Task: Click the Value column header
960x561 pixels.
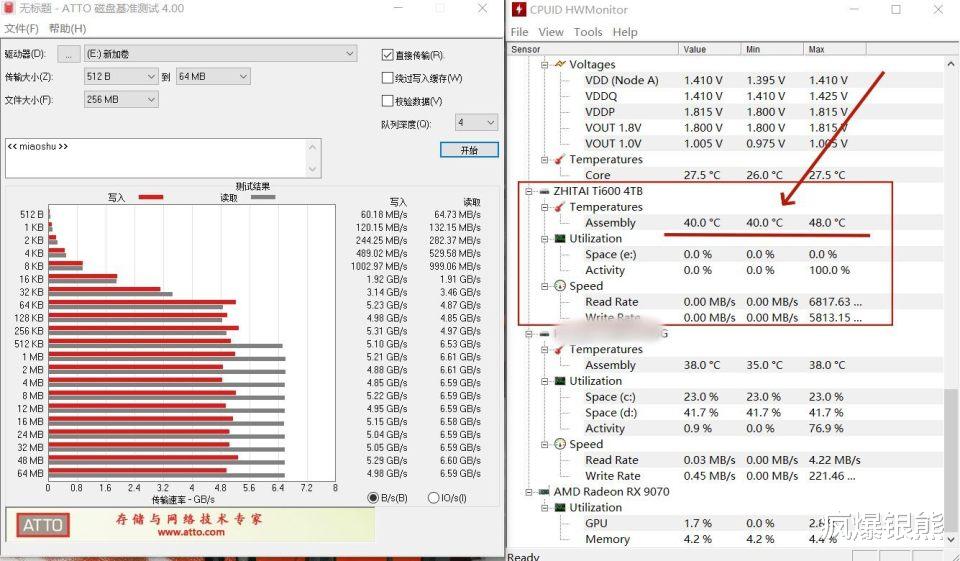Action: (x=710, y=49)
